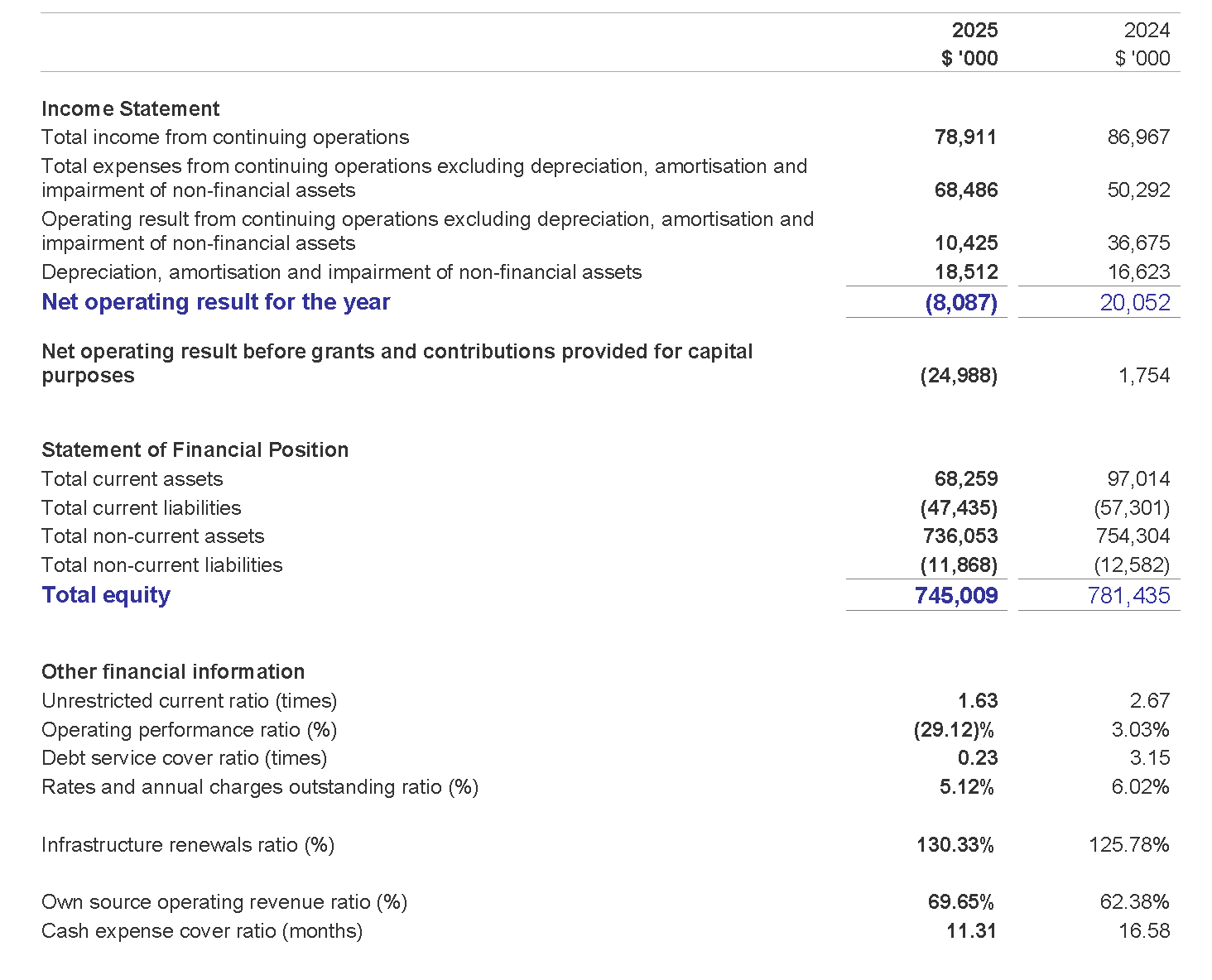The height and width of the screenshot is (980, 1212).
Task: Click the Statement of Financial Position heading
Action: (x=195, y=449)
